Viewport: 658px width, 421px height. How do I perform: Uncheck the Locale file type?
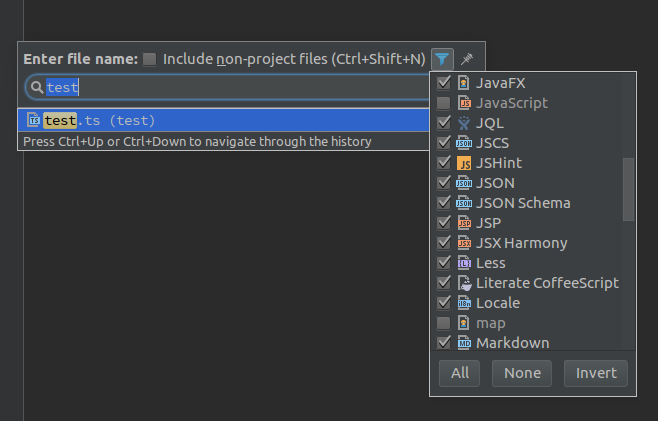point(443,303)
